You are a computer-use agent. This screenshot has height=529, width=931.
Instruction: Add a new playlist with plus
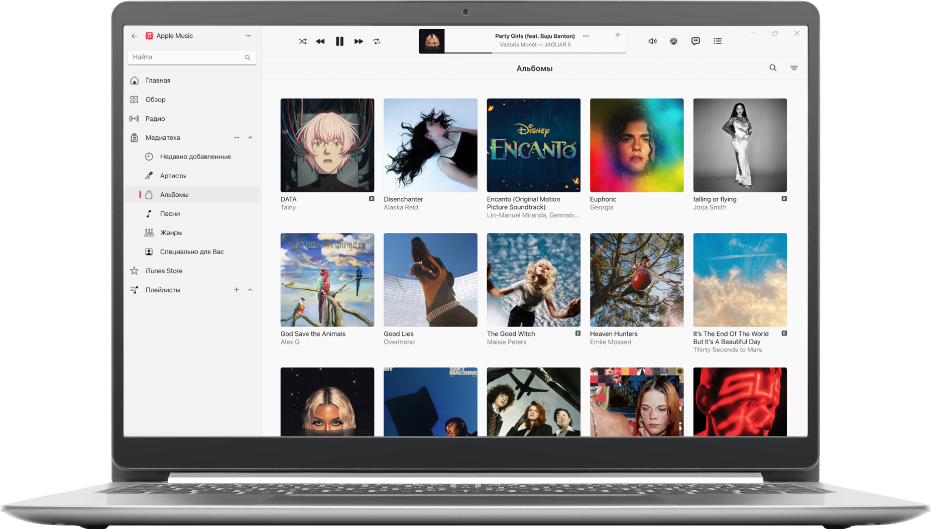pos(236,290)
